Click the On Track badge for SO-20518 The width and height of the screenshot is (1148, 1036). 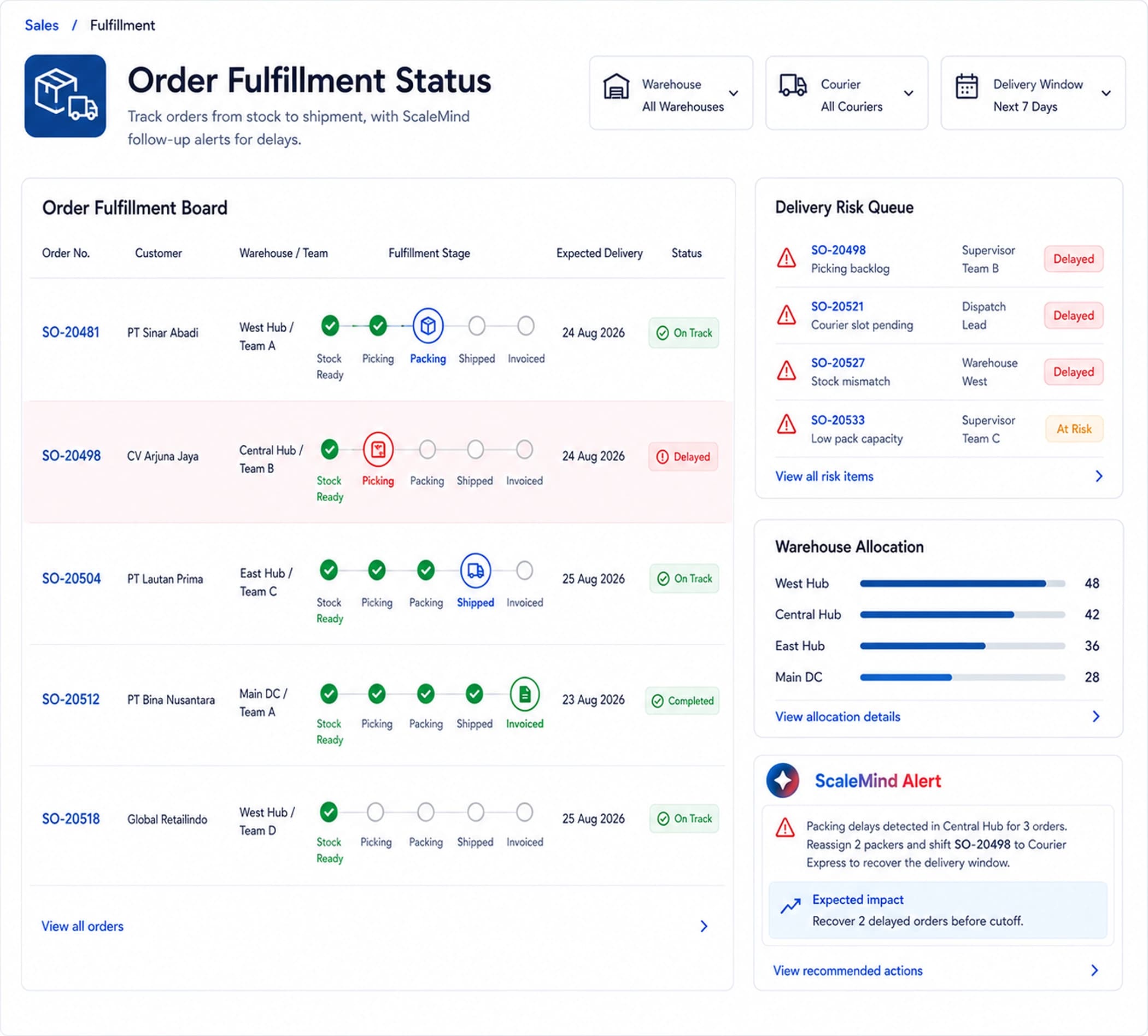[x=684, y=819]
